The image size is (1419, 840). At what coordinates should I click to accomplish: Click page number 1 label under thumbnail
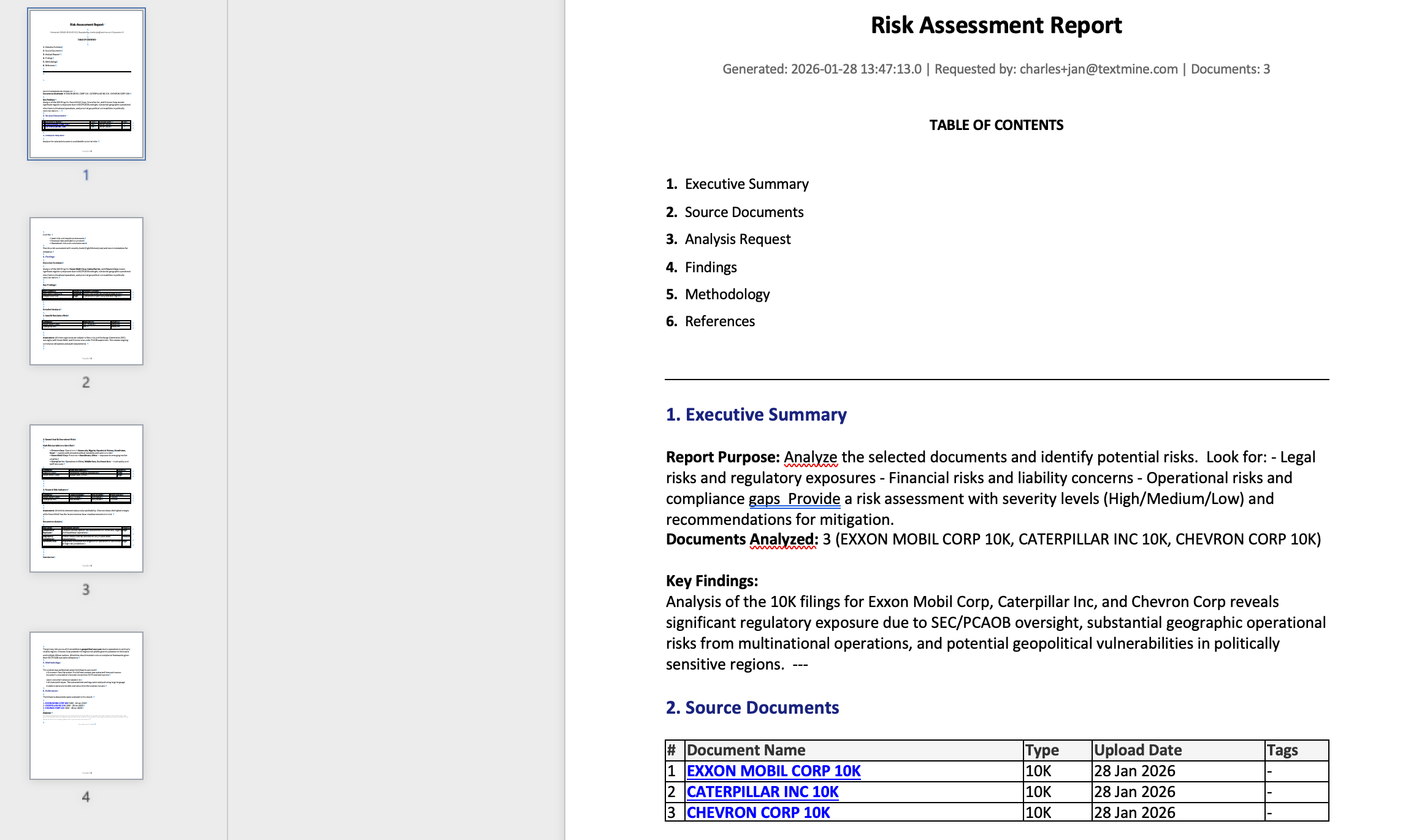point(86,175)
